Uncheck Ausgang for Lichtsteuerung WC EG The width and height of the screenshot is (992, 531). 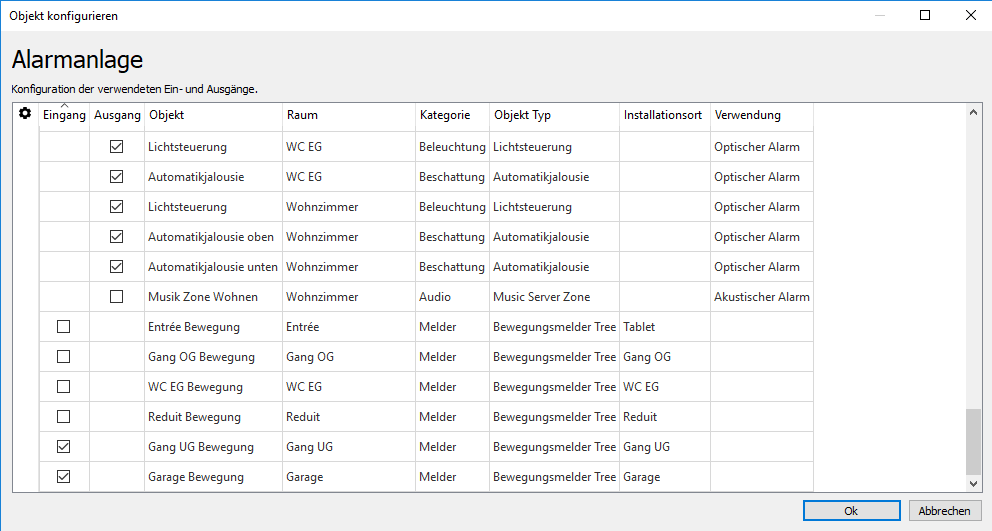click(117, 147)
